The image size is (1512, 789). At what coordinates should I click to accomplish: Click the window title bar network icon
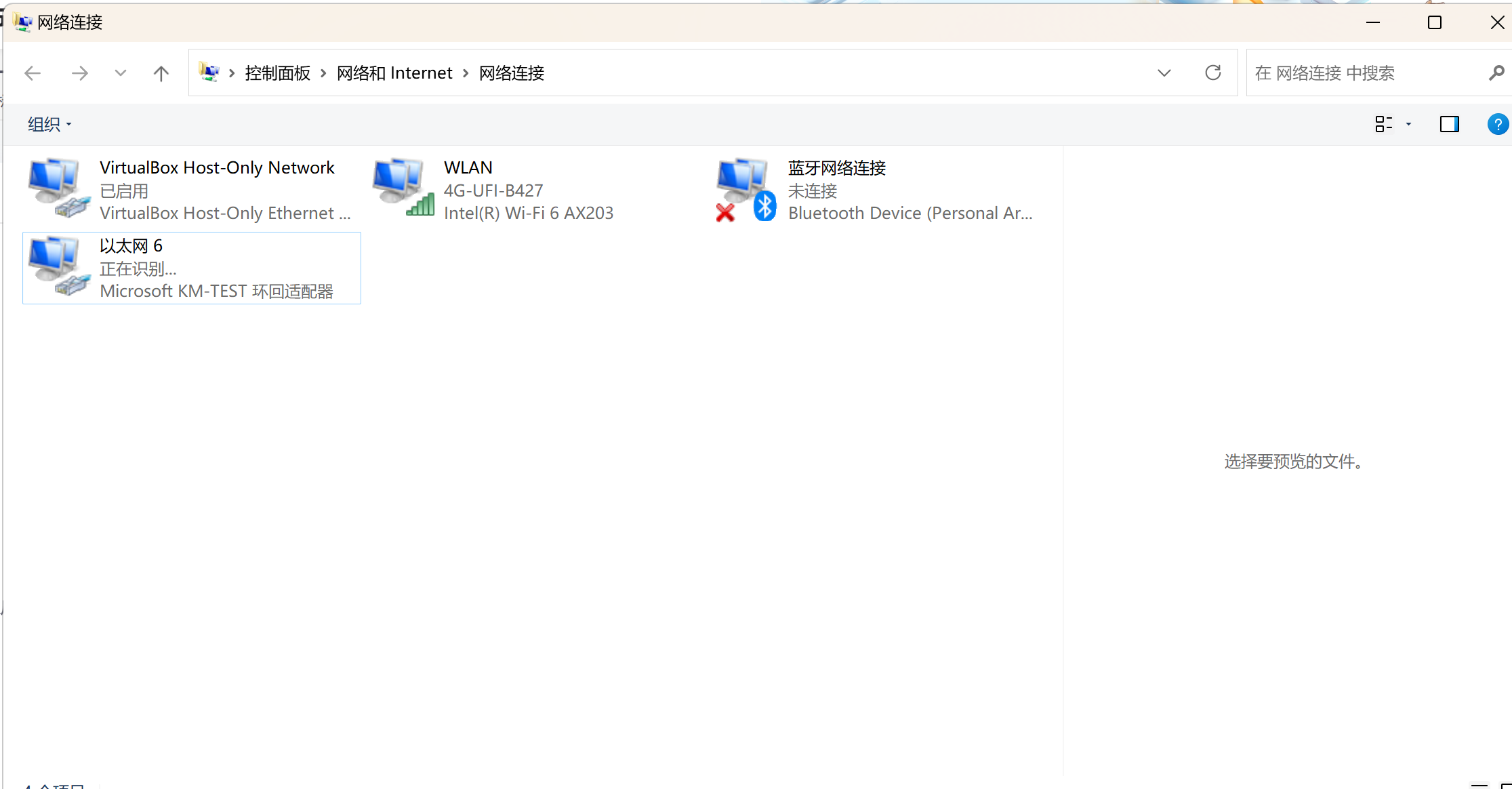coord(22,22)
